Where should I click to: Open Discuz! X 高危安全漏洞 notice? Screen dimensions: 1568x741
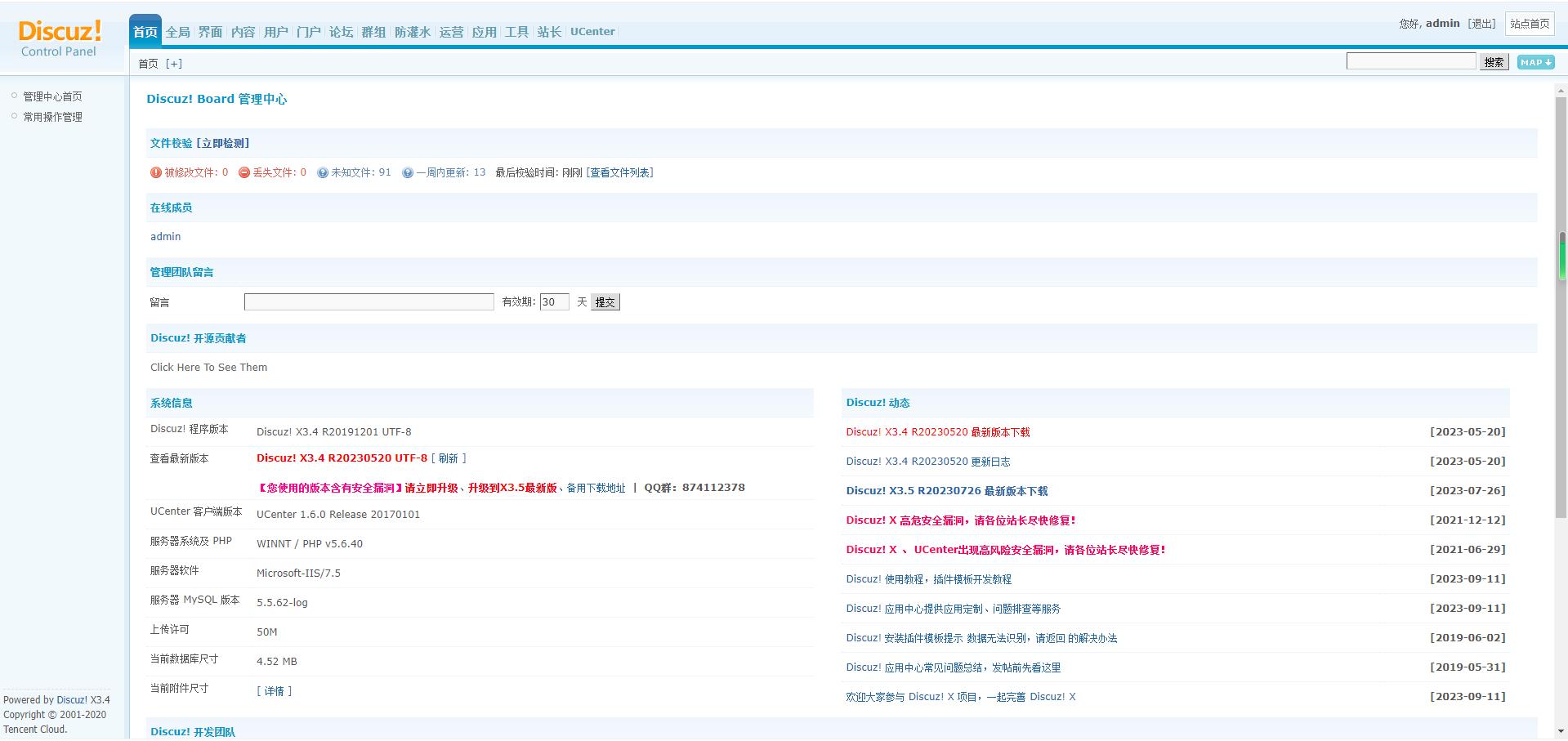pyautogui.click(x=961, y=520)
